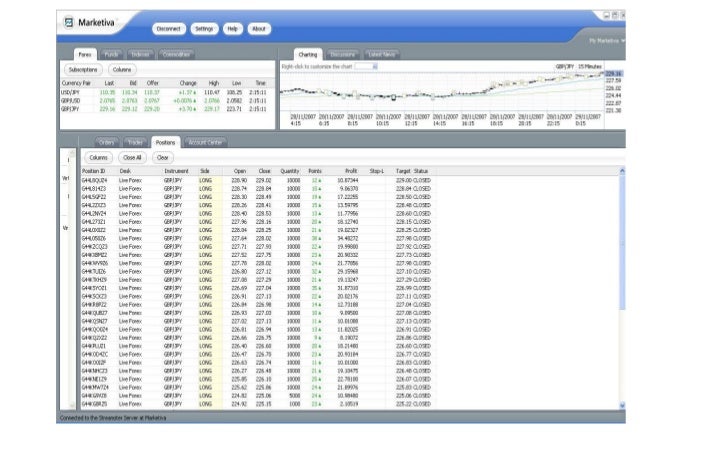
Task: Switch to the Indexes tab
Action: (x=140, y=54)
